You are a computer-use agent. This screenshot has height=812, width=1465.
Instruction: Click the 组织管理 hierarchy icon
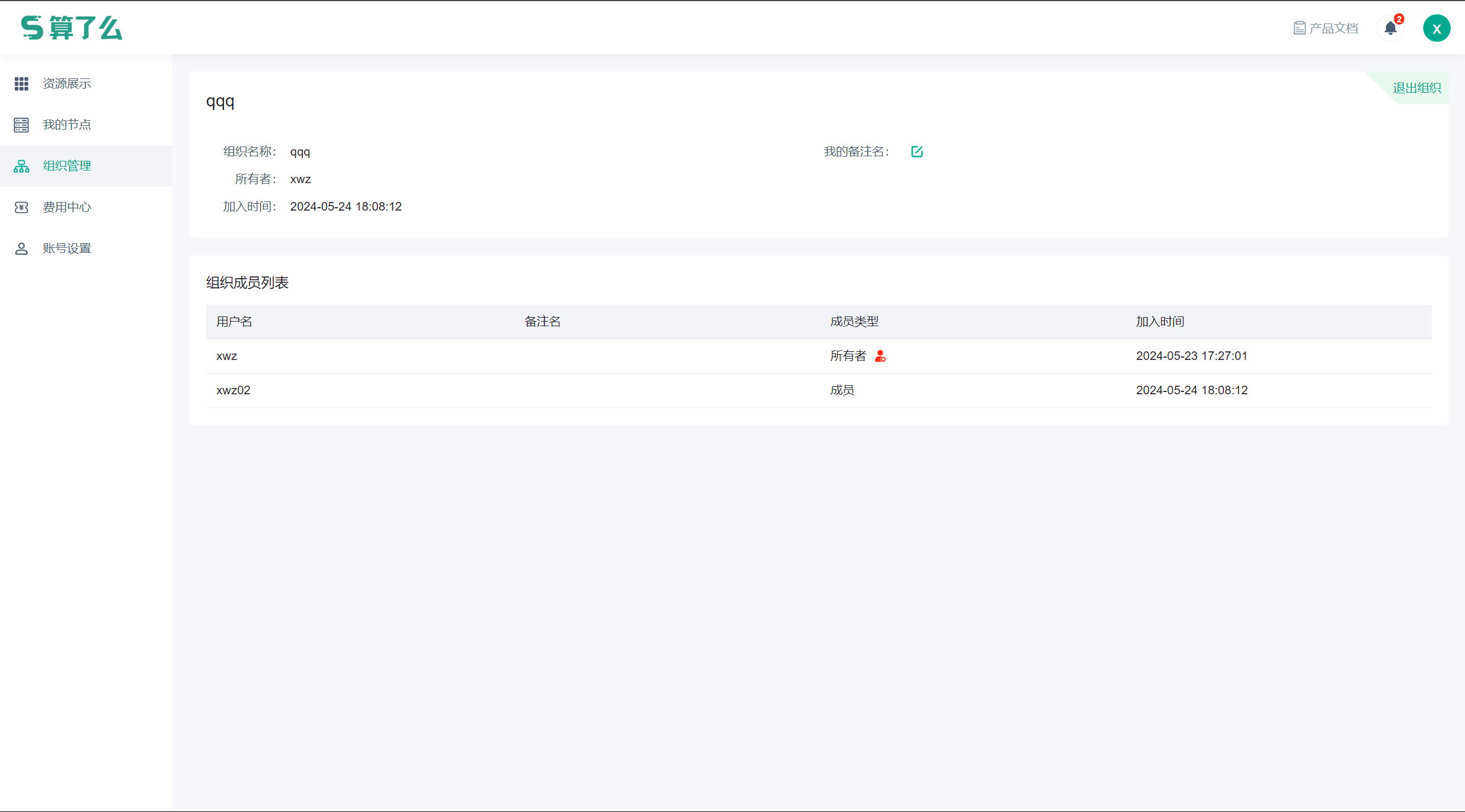(21, 166)
